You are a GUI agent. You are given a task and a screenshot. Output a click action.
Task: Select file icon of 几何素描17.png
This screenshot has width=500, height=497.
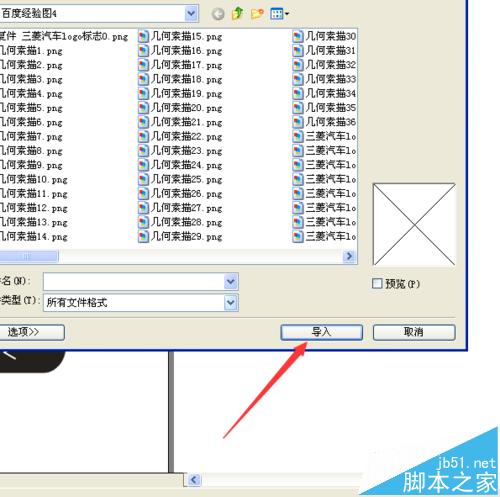tap(143, 65)
